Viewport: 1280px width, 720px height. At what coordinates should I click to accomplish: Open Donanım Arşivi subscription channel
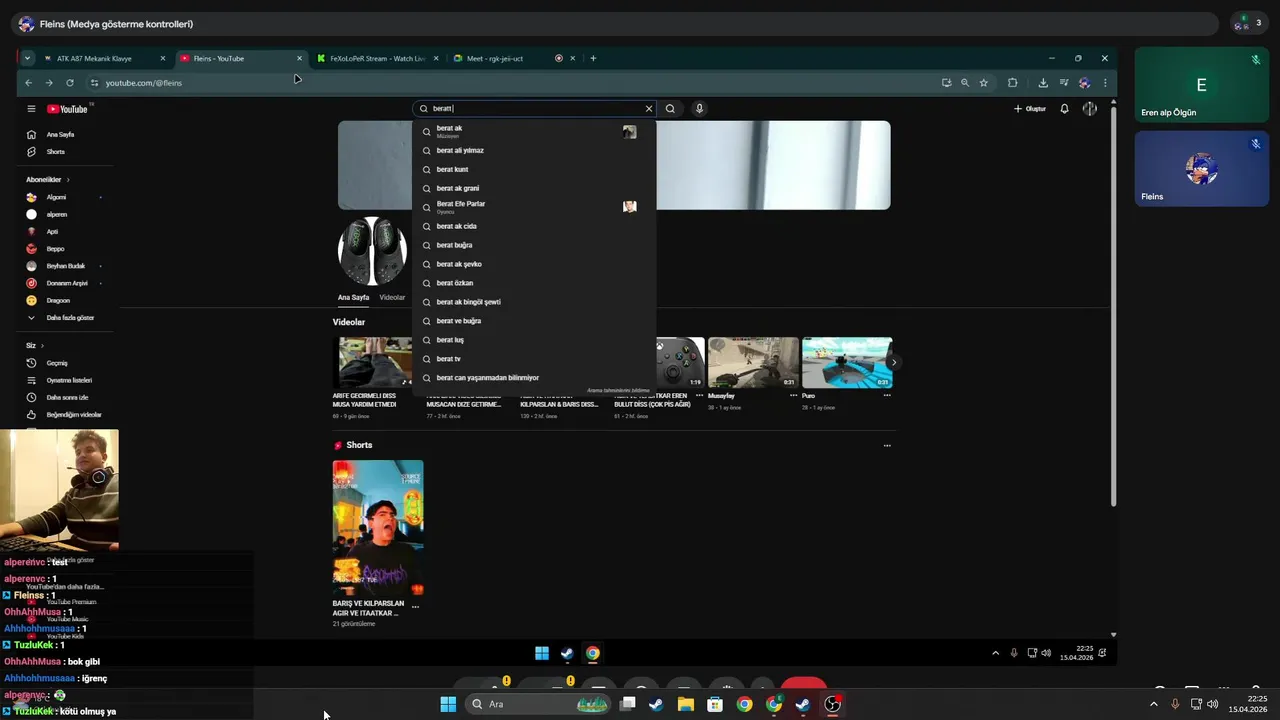click(66, 283)
